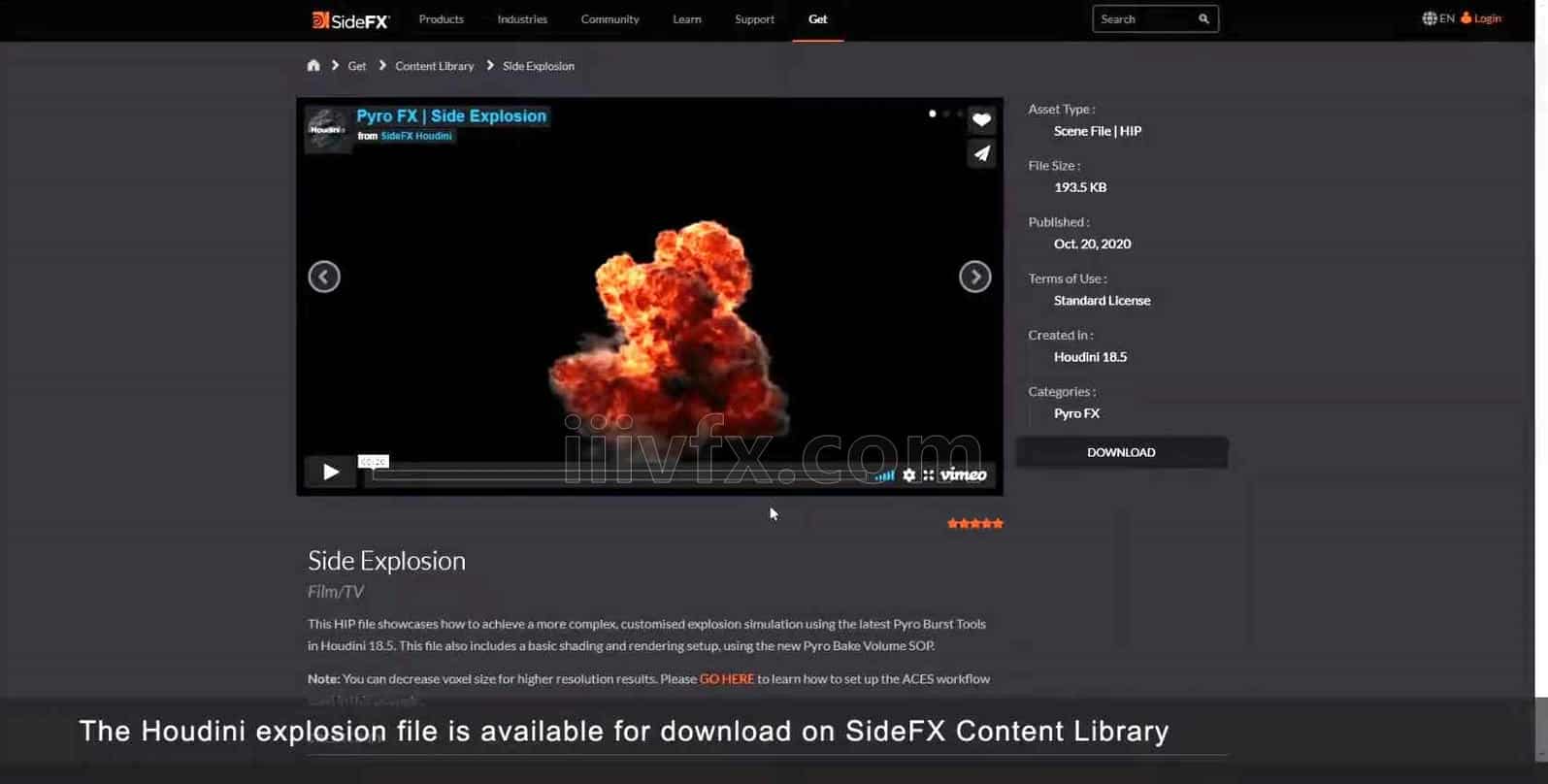
Task: Open the Community menu
Action: (x=609, y=19)
